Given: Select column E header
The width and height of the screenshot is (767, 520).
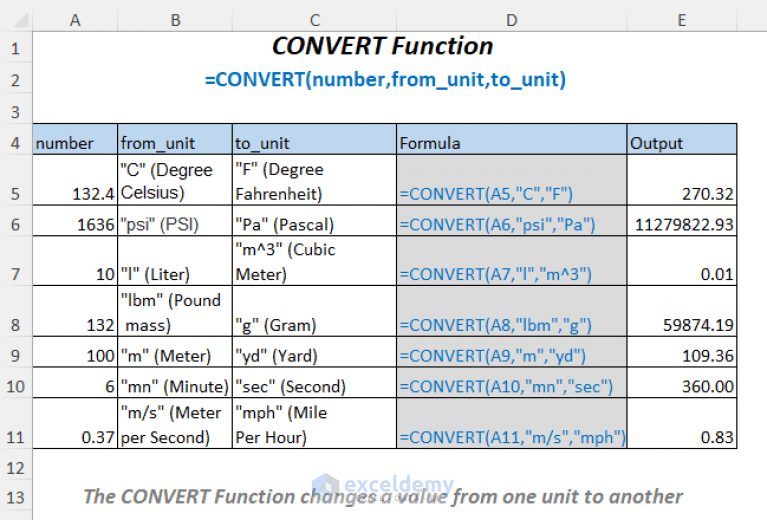Looking at the screenshot, I should [x=682, y=20].
